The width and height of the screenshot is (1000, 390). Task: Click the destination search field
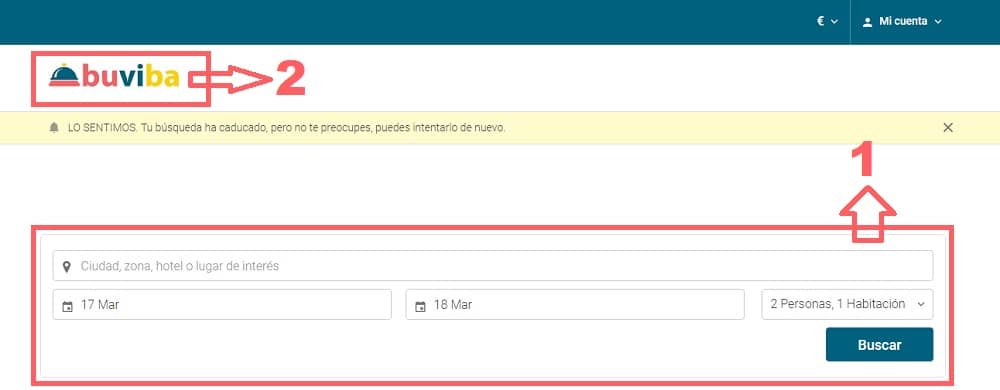(492, 266)
